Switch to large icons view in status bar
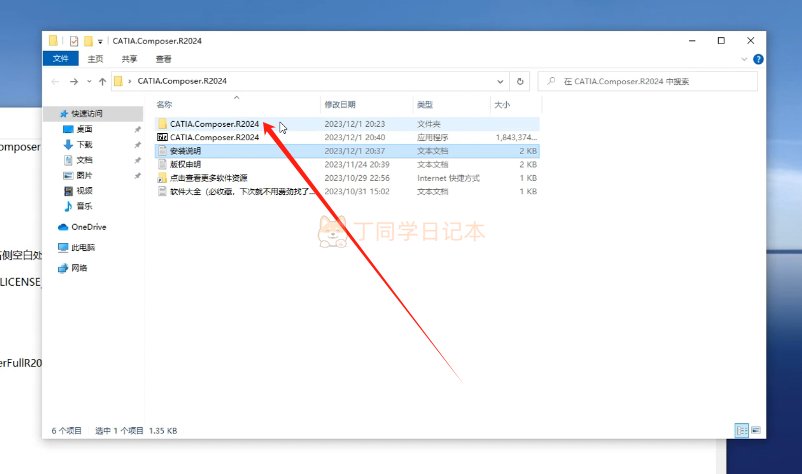The image size is (802, 474). click(x=757, y=430)
